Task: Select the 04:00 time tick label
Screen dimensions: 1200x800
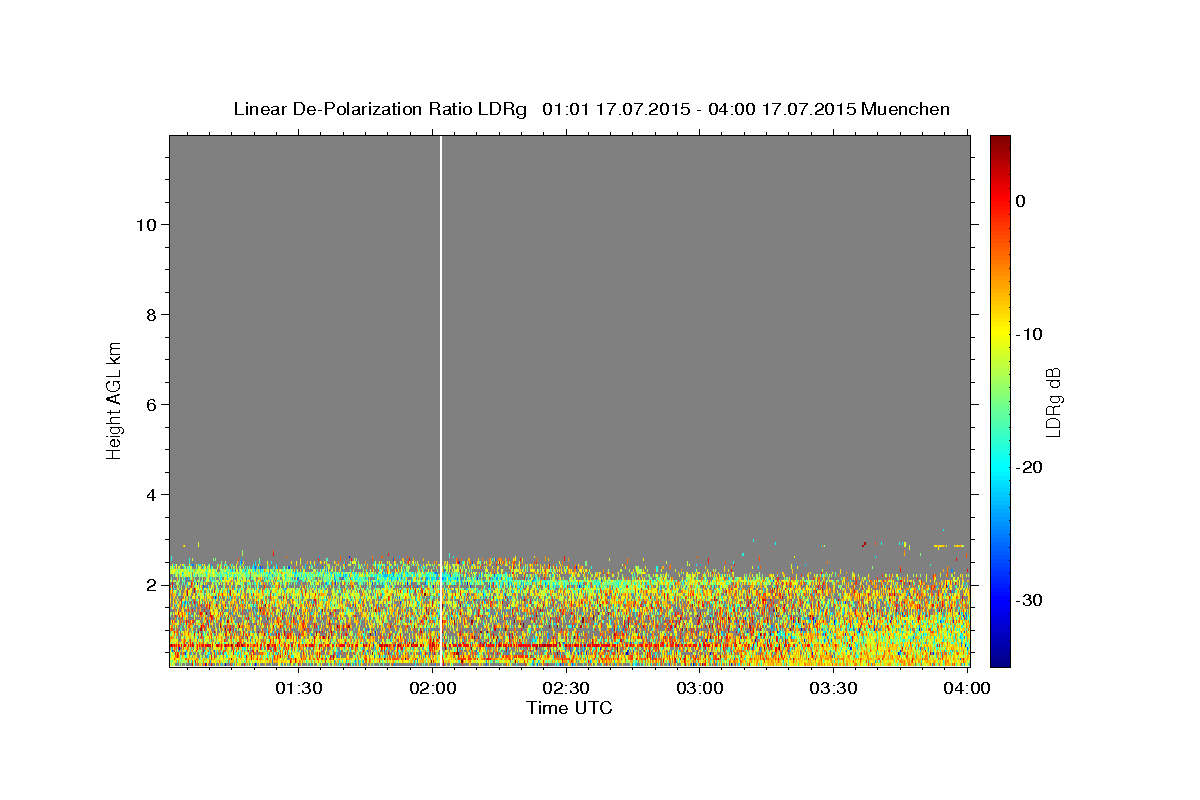Action: (967, 688)
